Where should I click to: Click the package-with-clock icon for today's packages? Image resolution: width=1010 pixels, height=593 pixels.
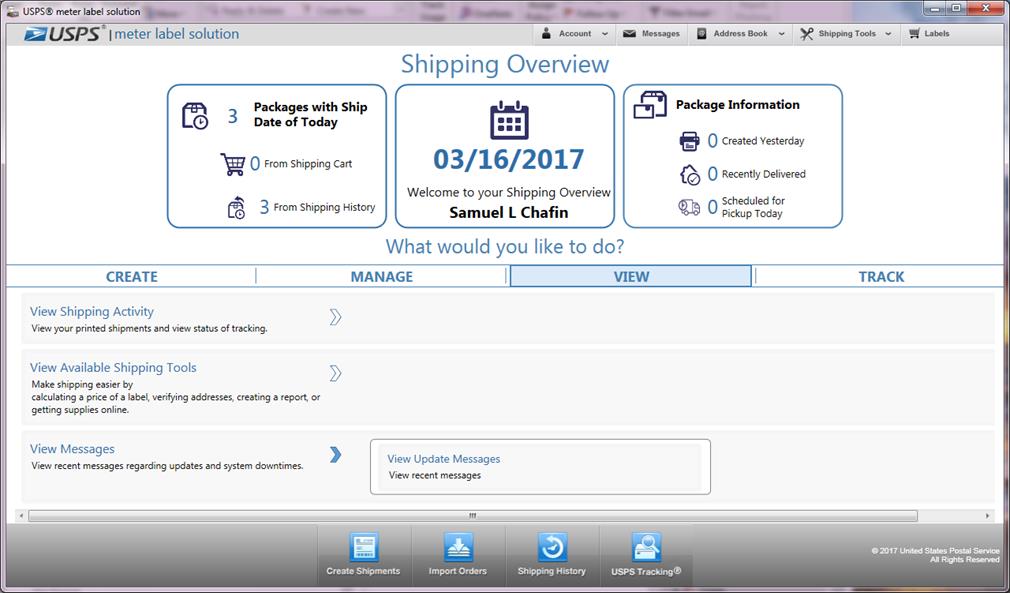point(195,116)
